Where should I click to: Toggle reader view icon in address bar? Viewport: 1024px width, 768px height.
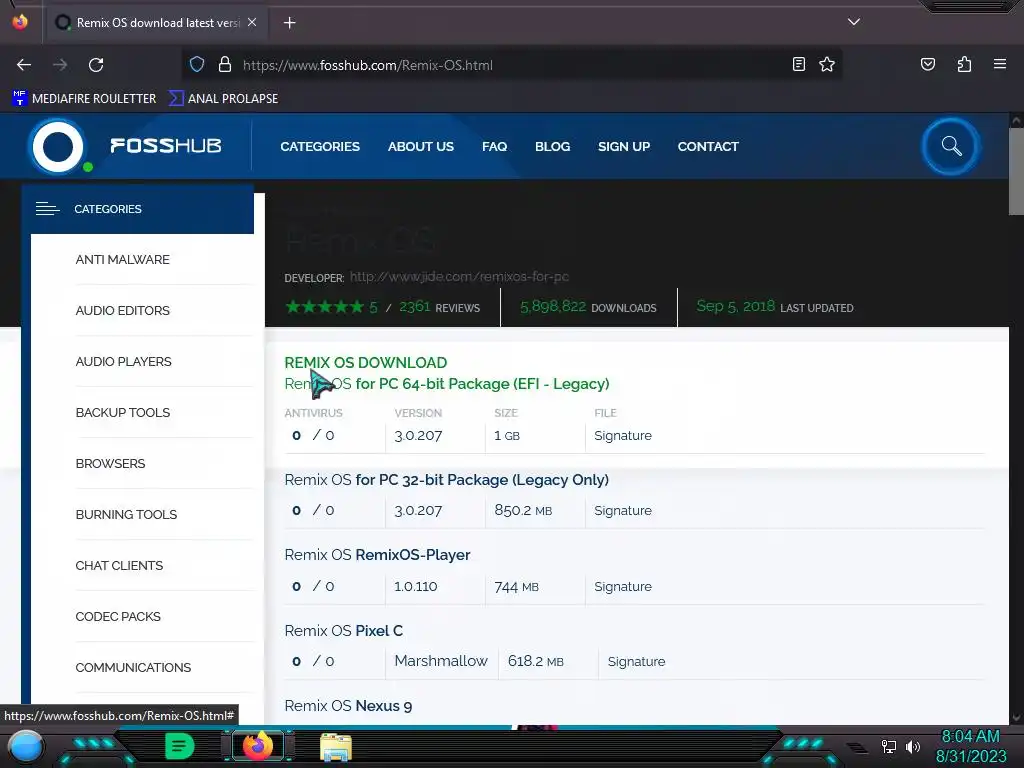coord(798,64)
